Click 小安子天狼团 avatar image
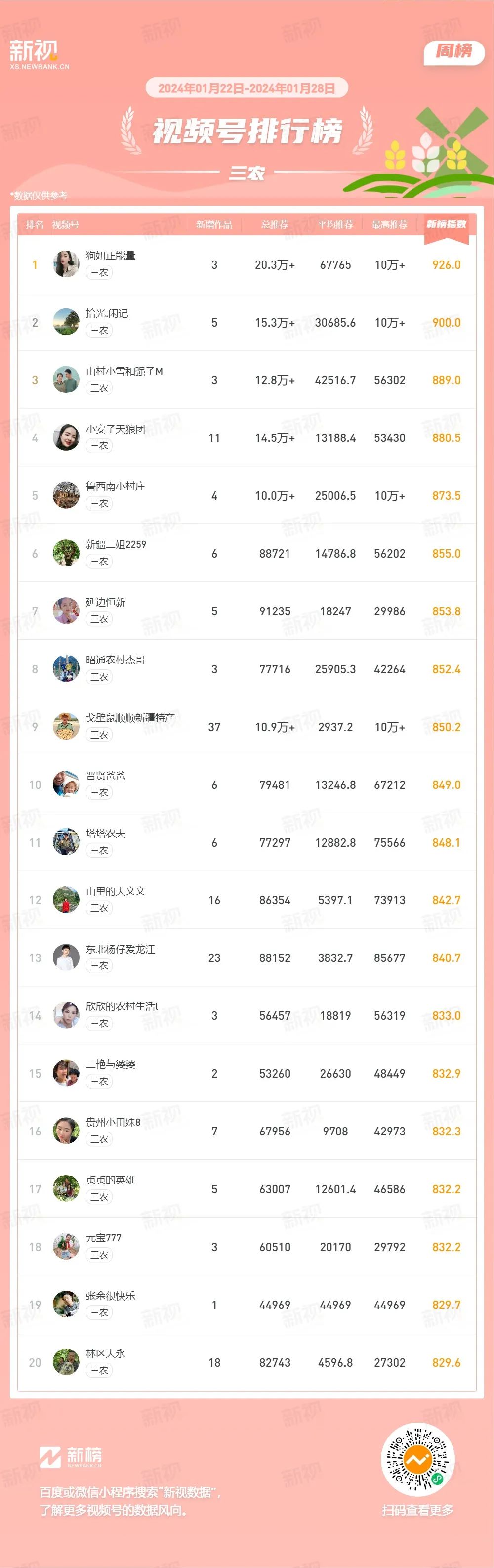 coord(66,437)
